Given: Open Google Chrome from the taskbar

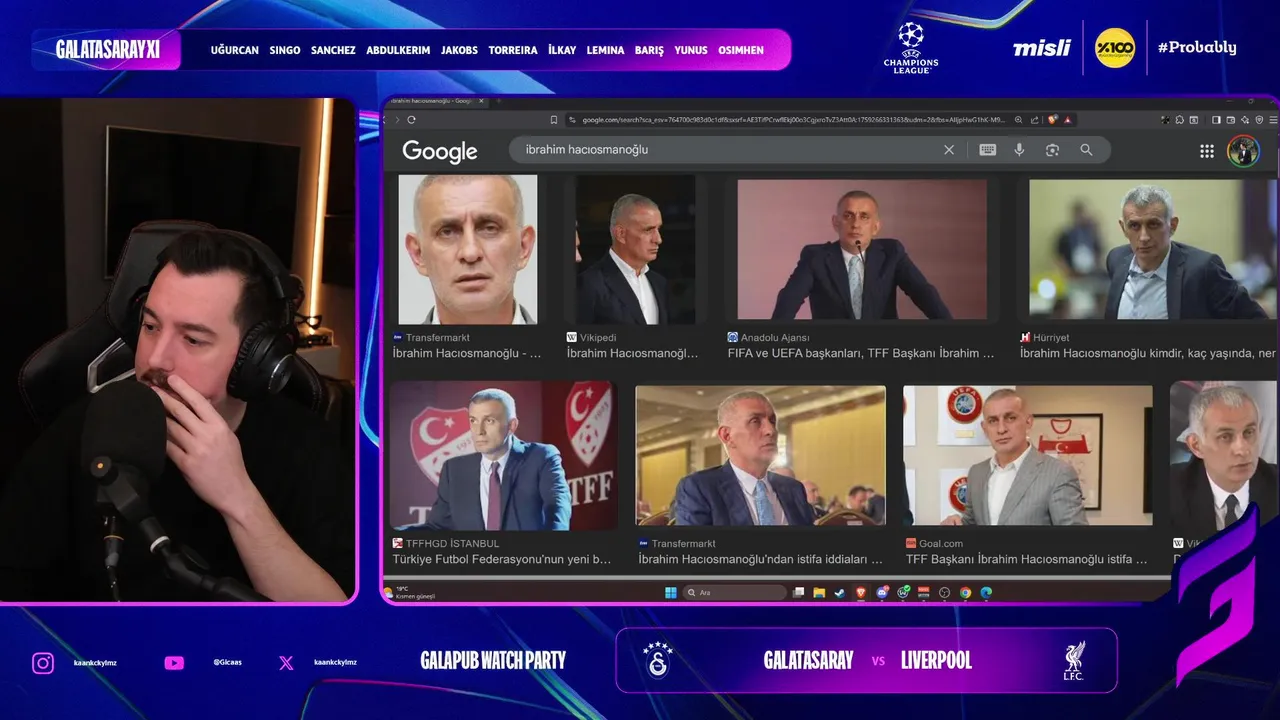Looking at the screenshot, I should tap(965, 592).
